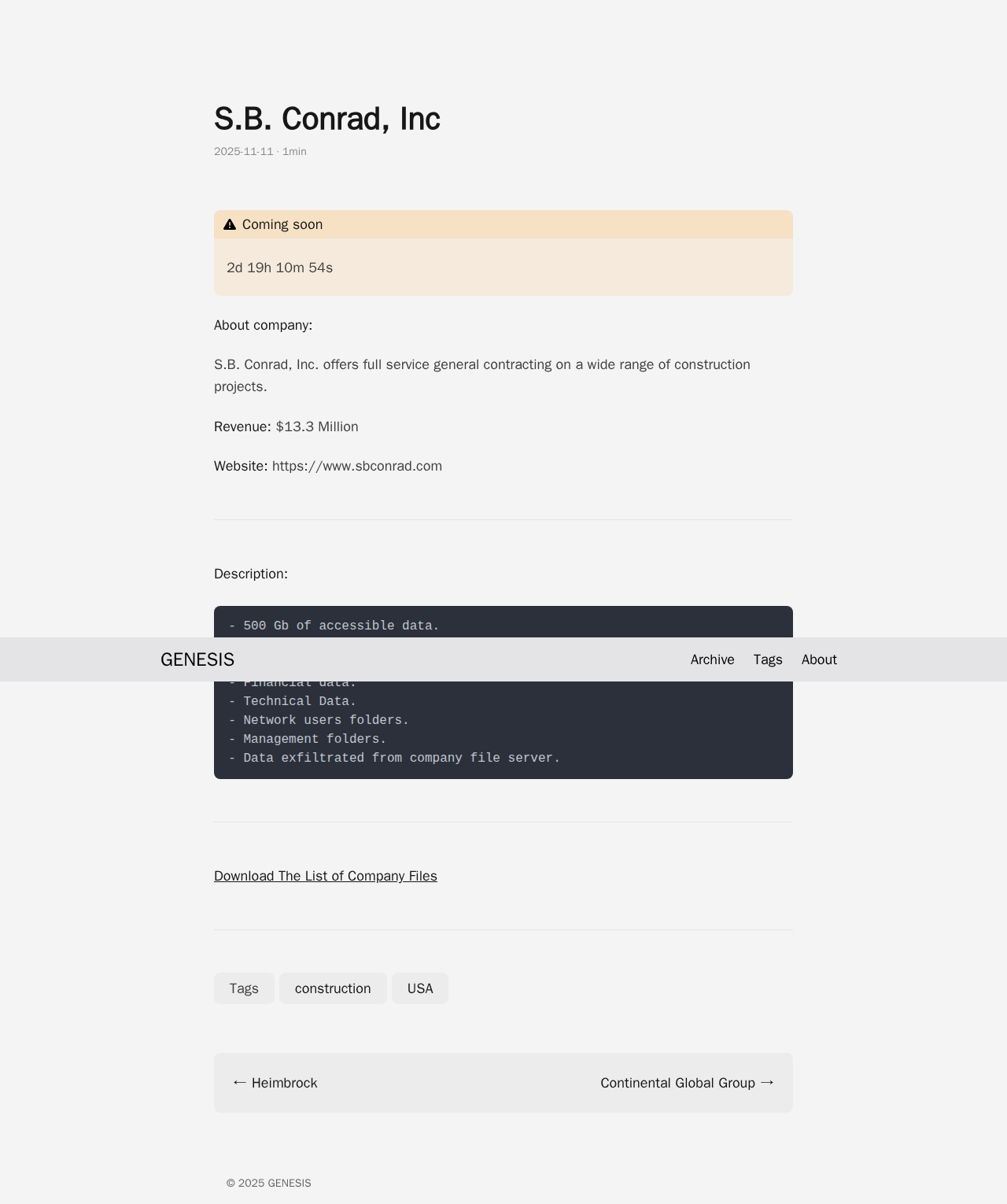Open the About page
Viewport: 1007px width, 1204px height.
[819, 659]
